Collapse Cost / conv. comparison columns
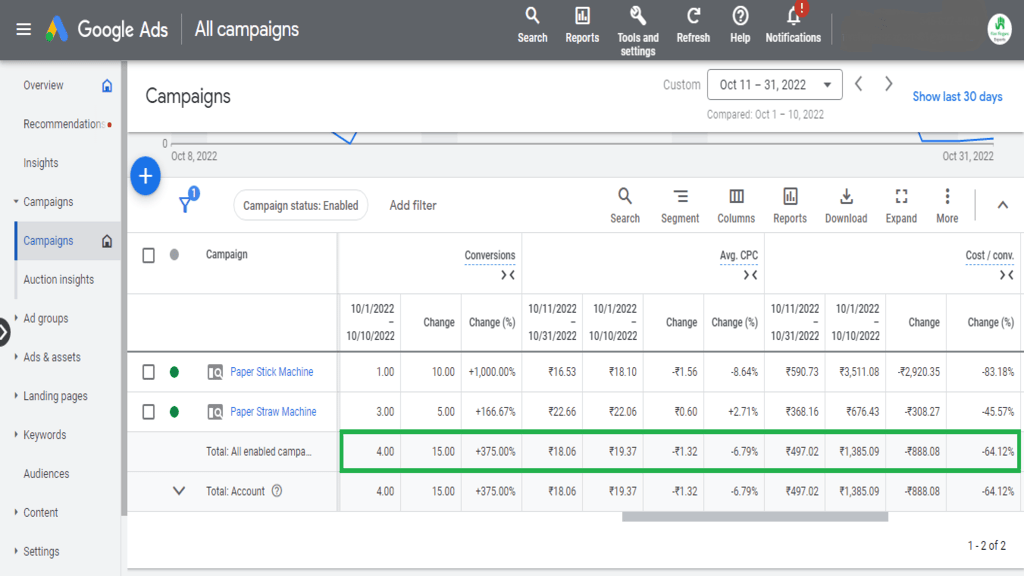Image resolution: width=1024 pixels, height=576 pixels. pyautogui.click(x=1006, y=276)
